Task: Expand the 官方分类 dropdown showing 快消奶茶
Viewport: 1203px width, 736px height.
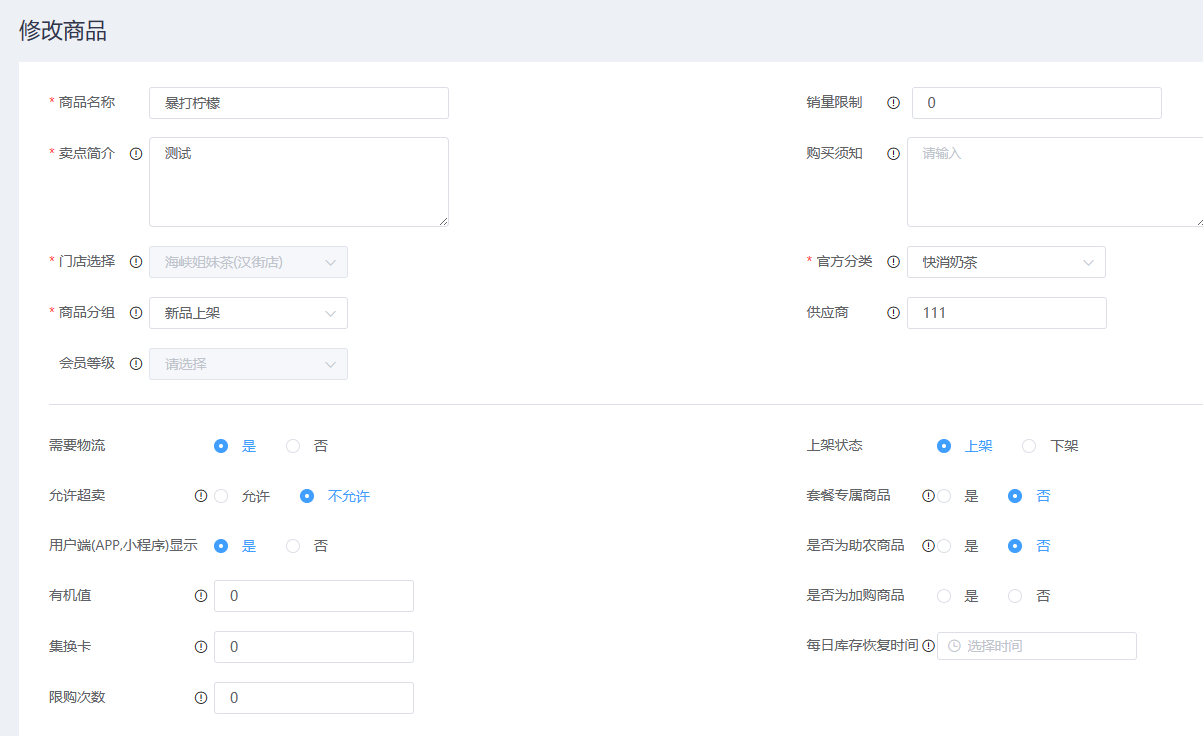Action: tap(1006, 262)
